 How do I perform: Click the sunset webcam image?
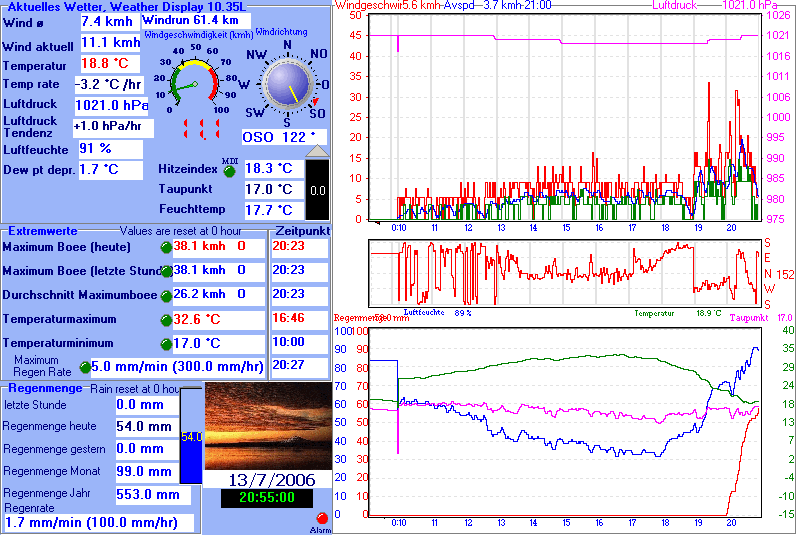tap(267, 425)
